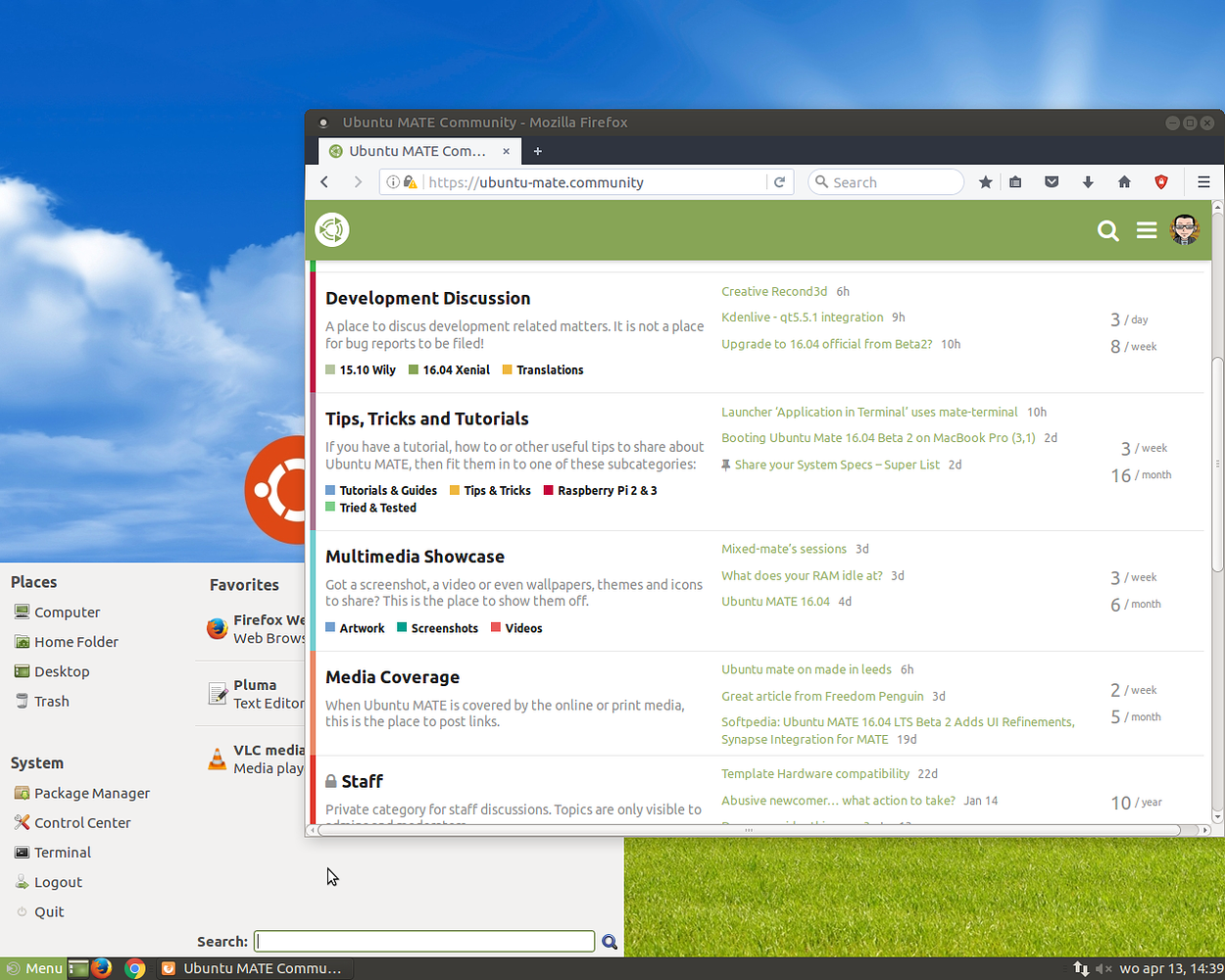The image size is (1225, 980).
Task: Launch Terminal from System list
Action: (x=52, y=853)
